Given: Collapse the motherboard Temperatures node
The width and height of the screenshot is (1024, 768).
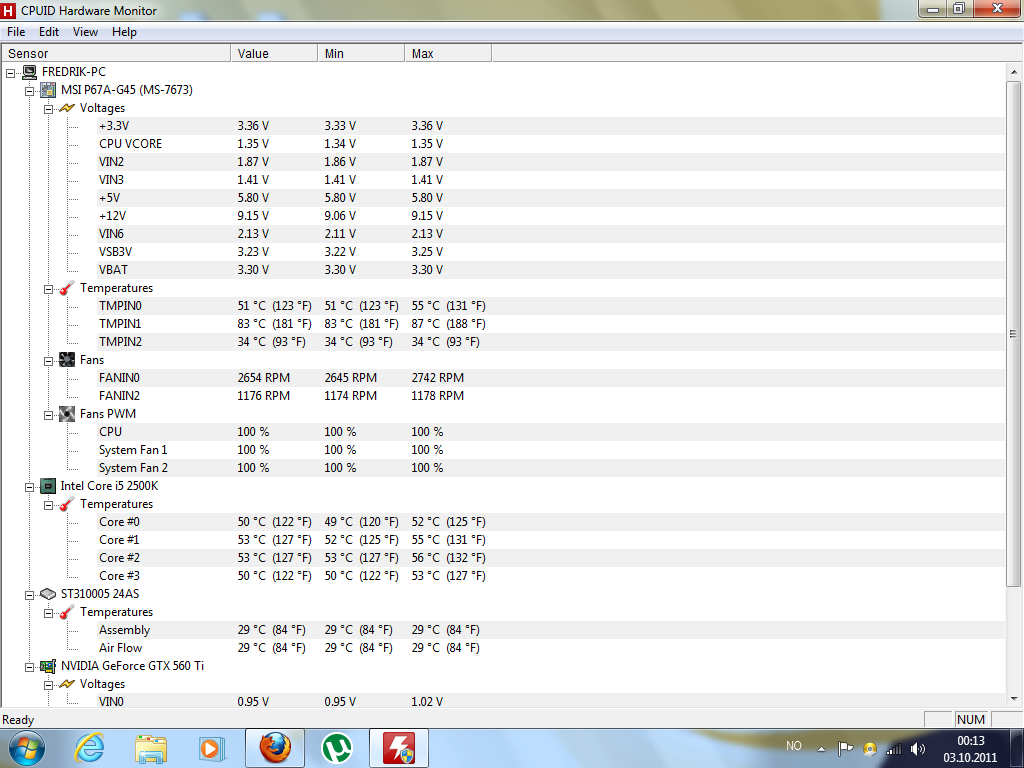Looking at the screenshot, I should [x=48, y=289].
